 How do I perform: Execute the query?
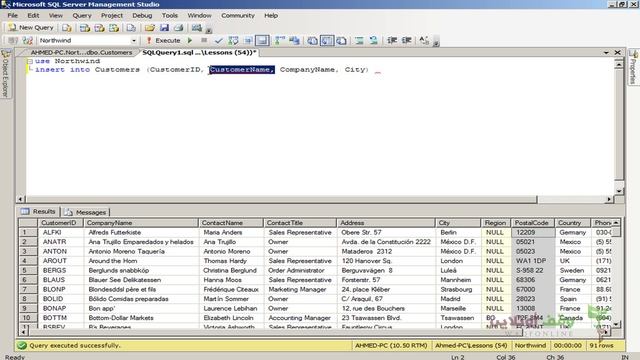tap(163, 40)
